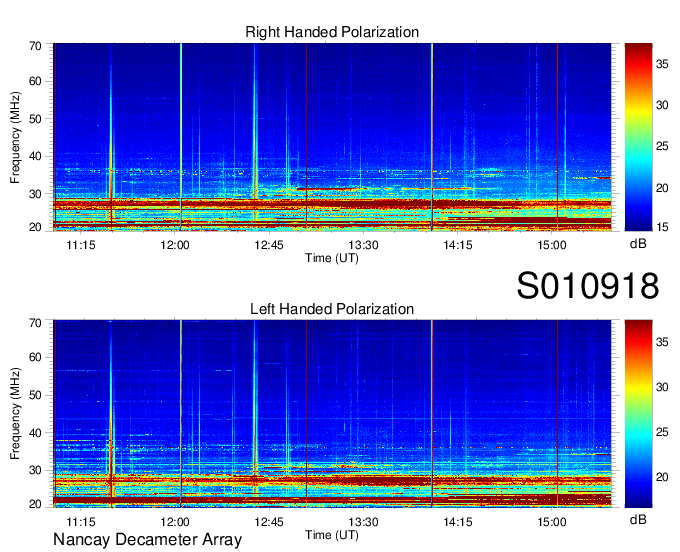This screenshot has width=680, height=552.
Task: Click 13:30 tick of Left Handed plot
Action: (363, 522)
